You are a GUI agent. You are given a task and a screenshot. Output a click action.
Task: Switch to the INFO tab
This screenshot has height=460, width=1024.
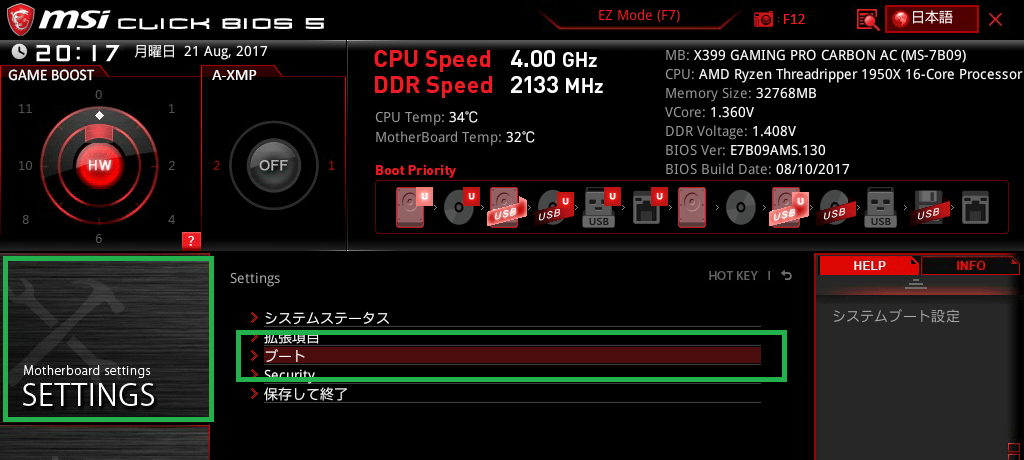(970, 266)
